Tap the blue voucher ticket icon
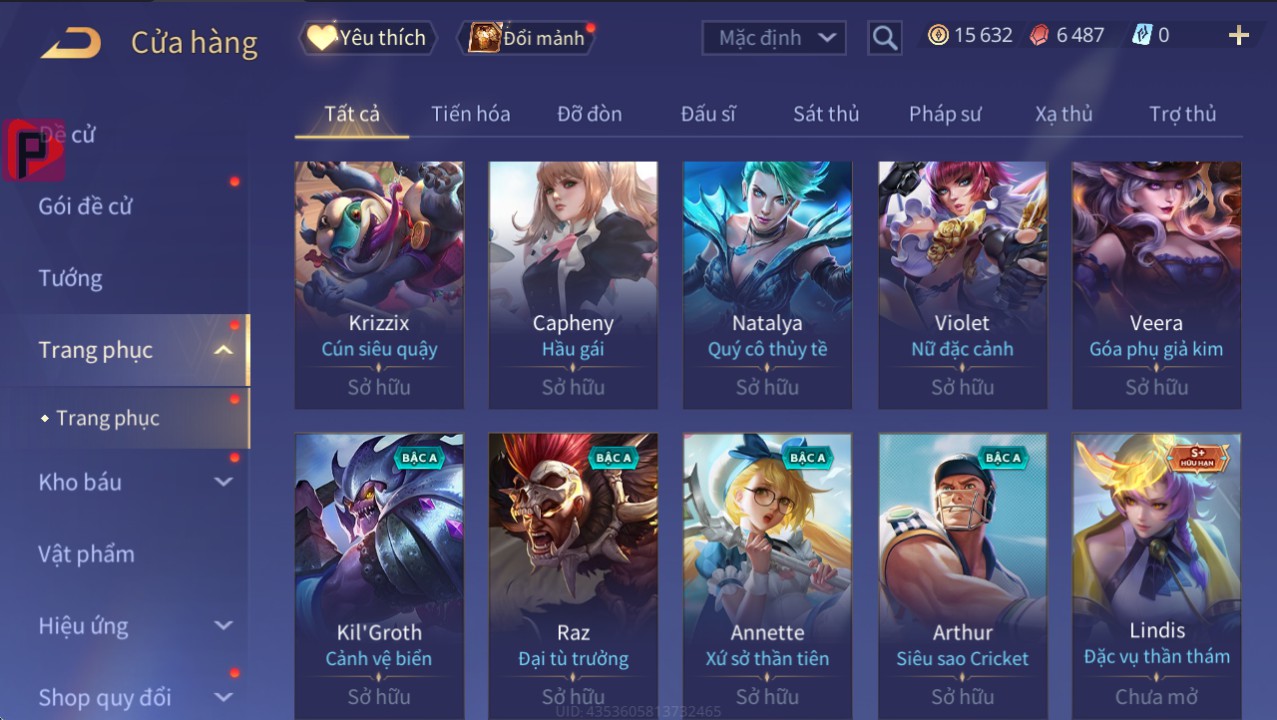1277x720 pixels. tap(1142, 35)
